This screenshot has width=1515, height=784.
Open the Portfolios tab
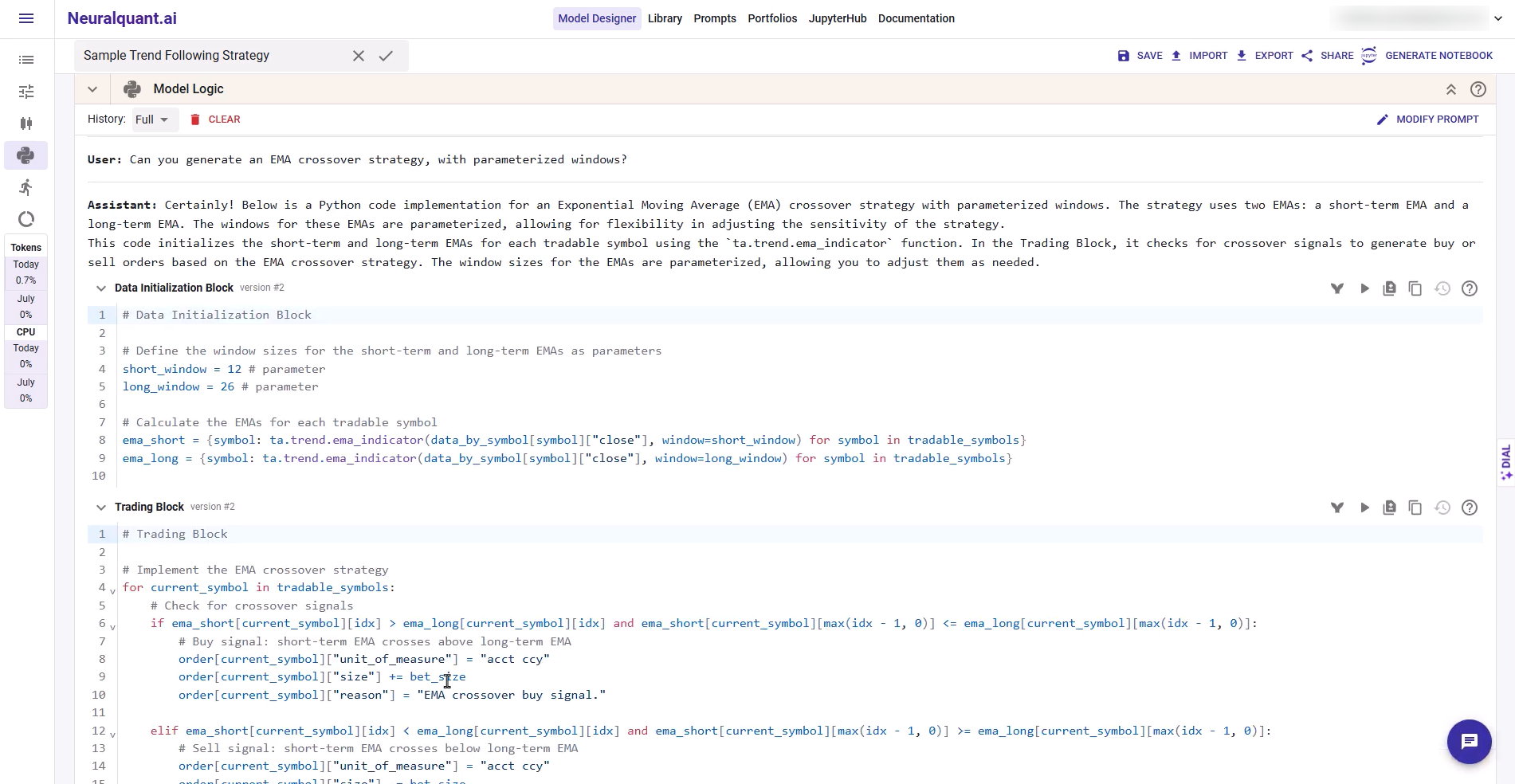771,18
